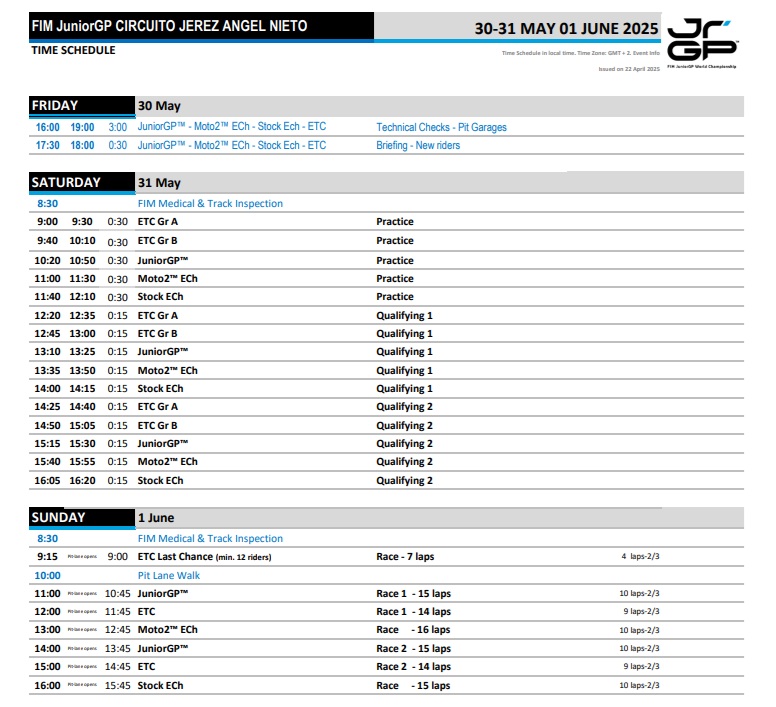776x707 pixels.
Task: Click 'Stock ECh' in the 11:40 Practice row
Action: [160, 296]
